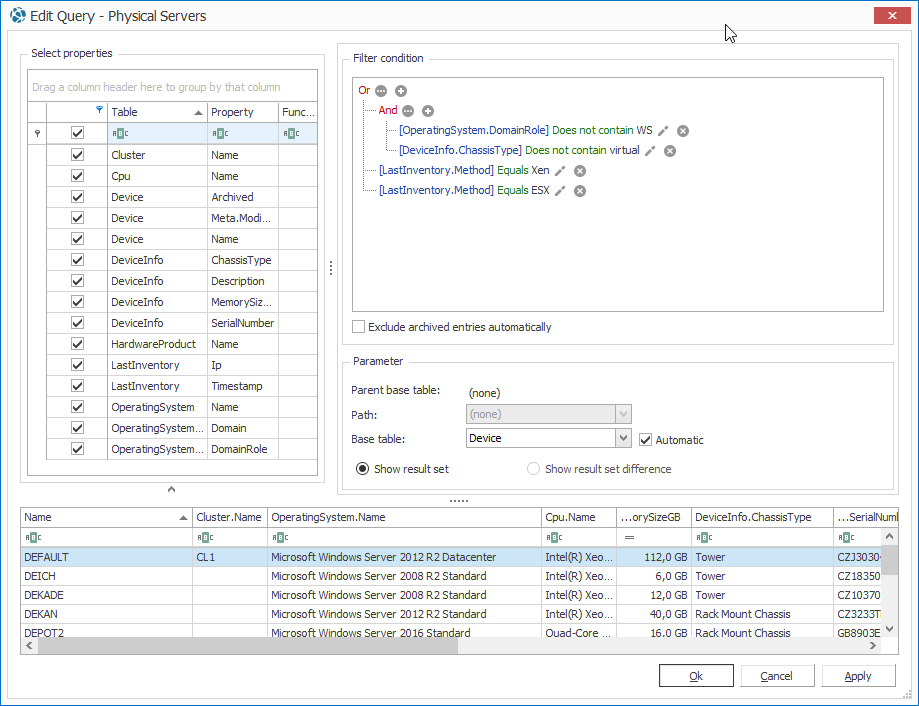Collapse the Select properties panel using the chevron

171,489
